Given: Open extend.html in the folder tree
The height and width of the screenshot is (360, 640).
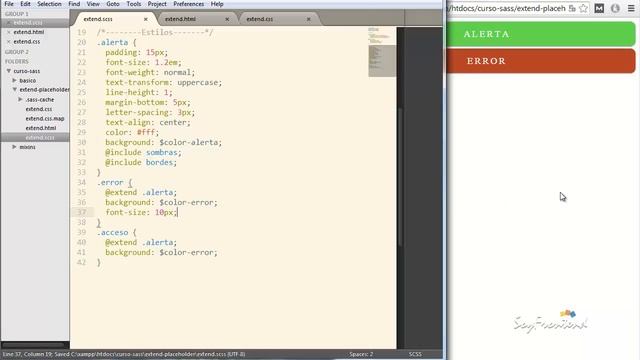Looking at the screenshot, I should click(41, 128).
